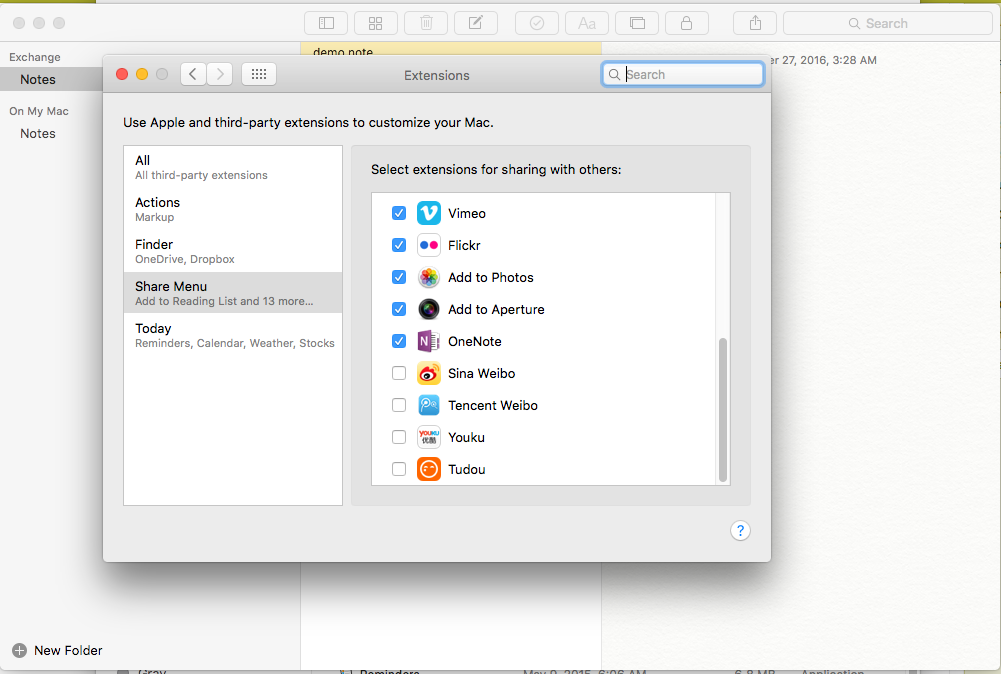Enable Sina Weibo sharing extension
Image resolution: width=1001 pixels, height=674 pixels.
[x=399, y=373]
